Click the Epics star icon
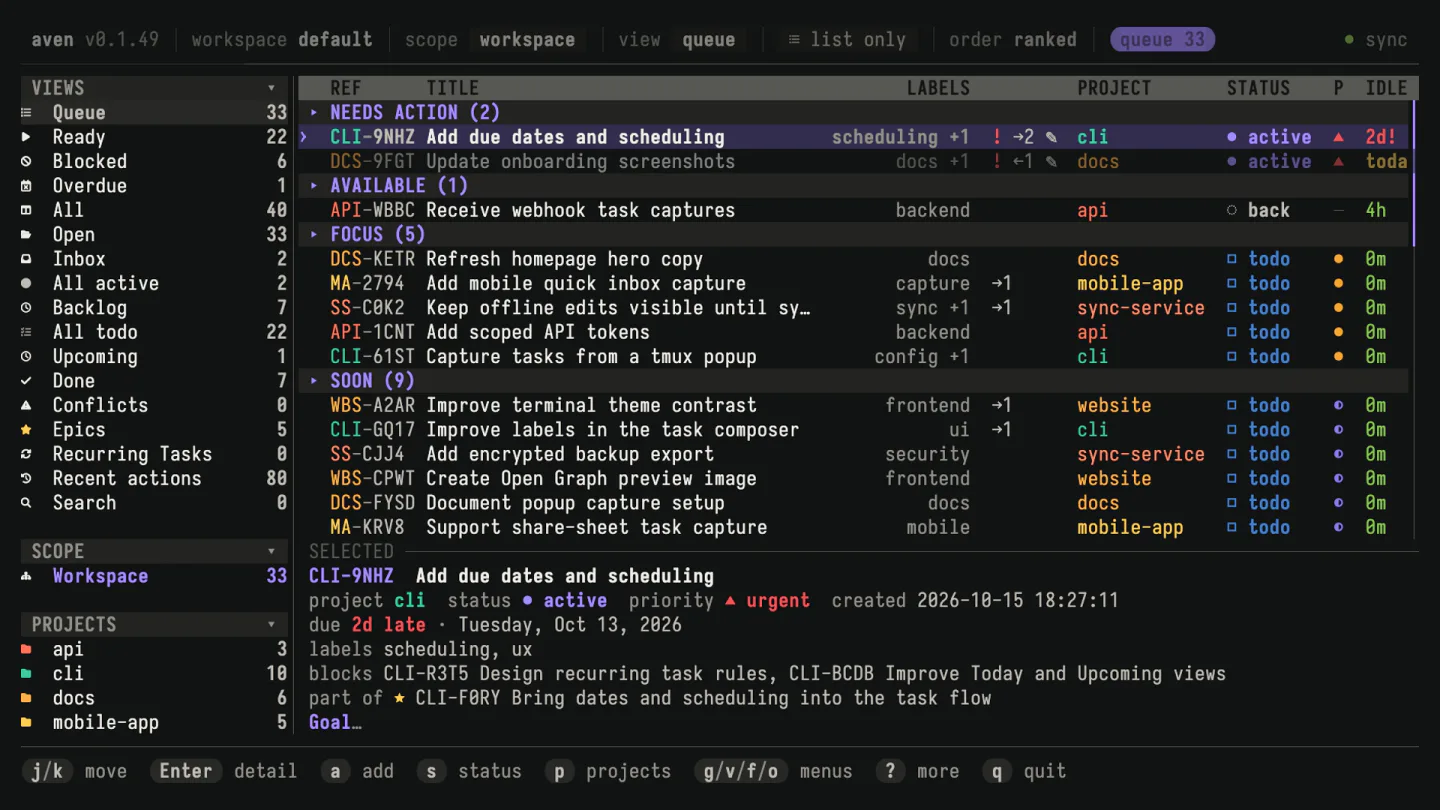This screenshot has width=1440, height=810. (x=27, y=430)
